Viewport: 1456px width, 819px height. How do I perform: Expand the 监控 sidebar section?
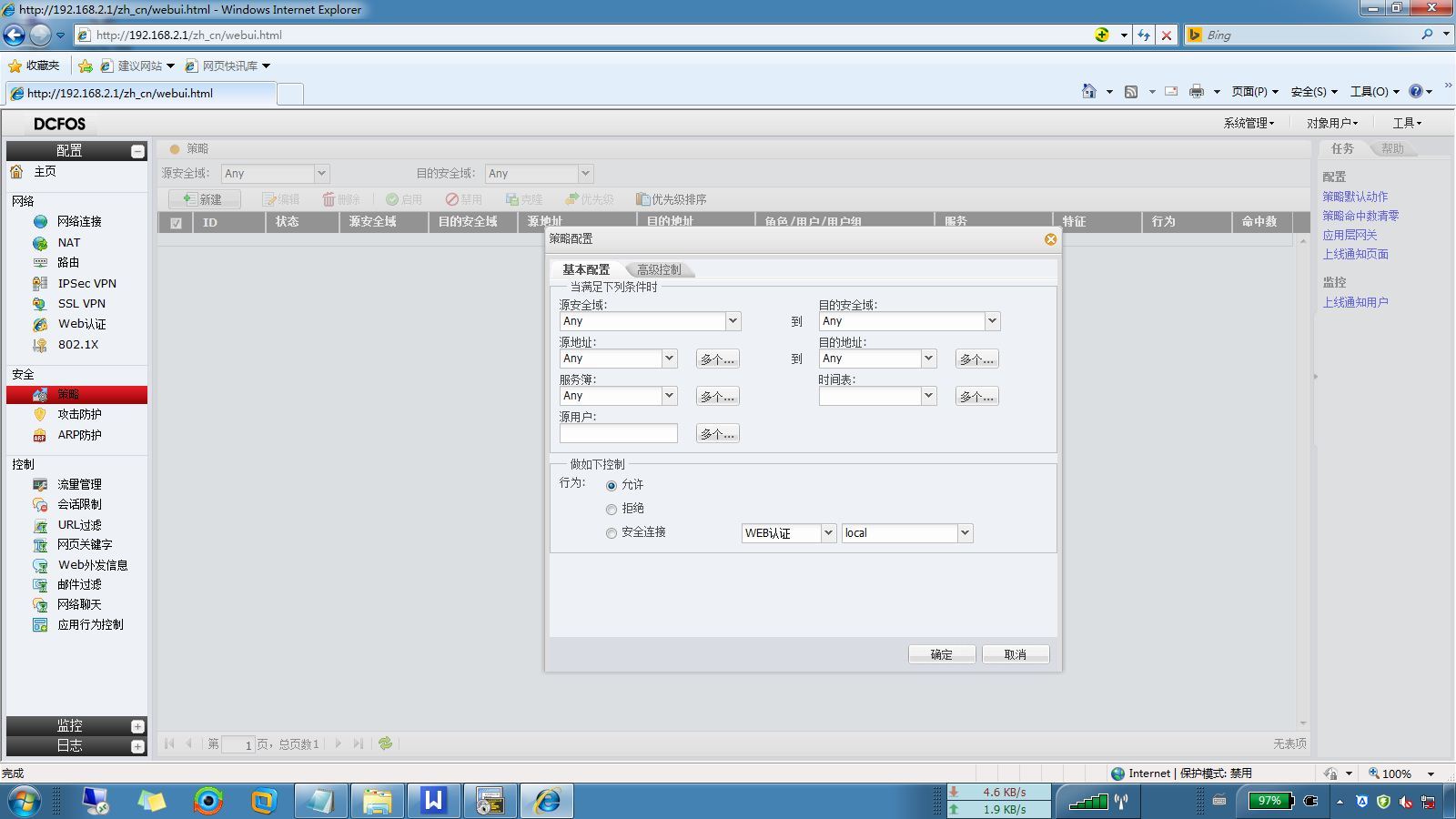(x=137, y=726)
